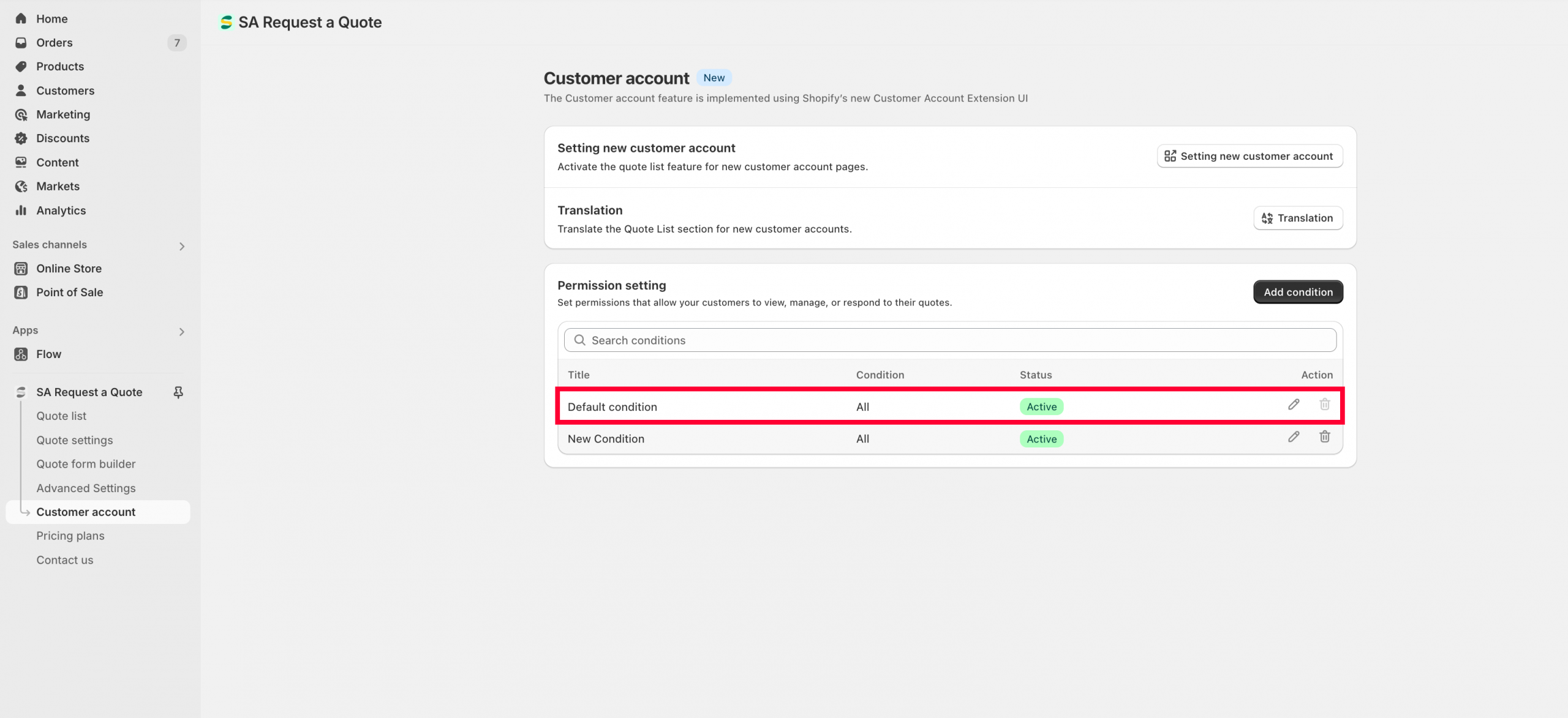1568x718 pixels.
Task: Open Advanced Settings page
Action: 86,488
